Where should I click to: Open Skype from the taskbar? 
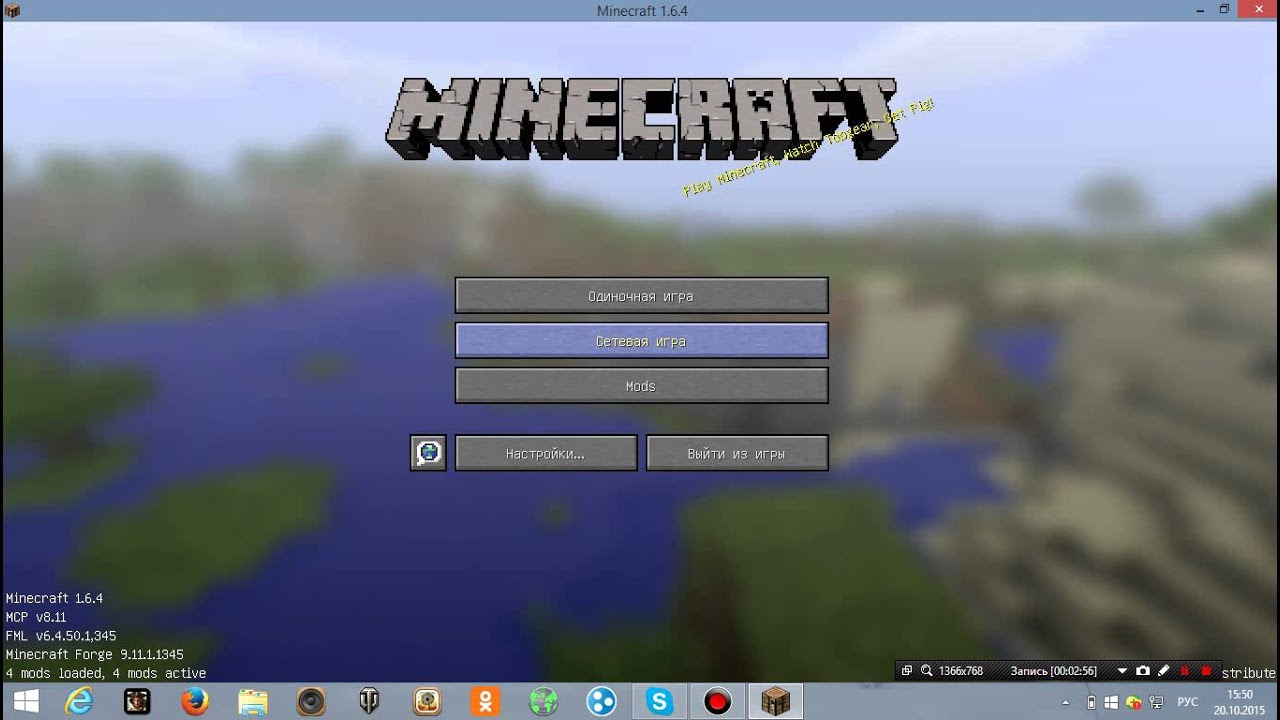(659, 701)
